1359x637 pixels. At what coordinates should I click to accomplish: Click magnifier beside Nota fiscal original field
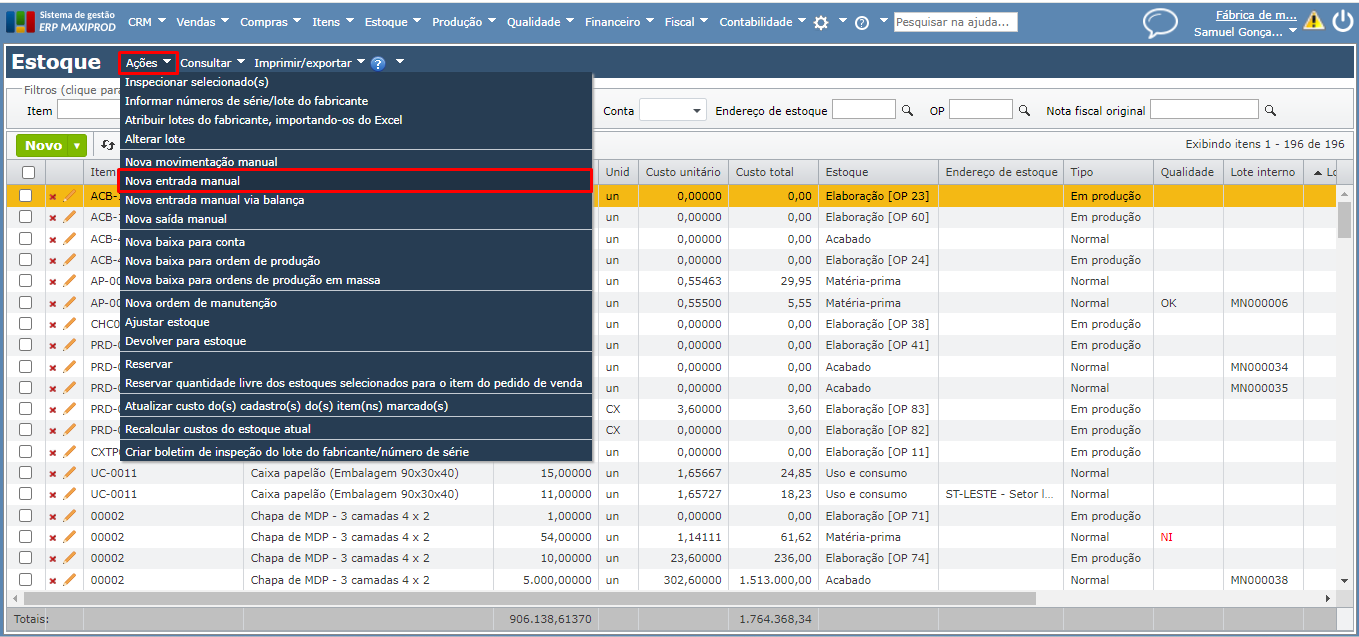1270,110
